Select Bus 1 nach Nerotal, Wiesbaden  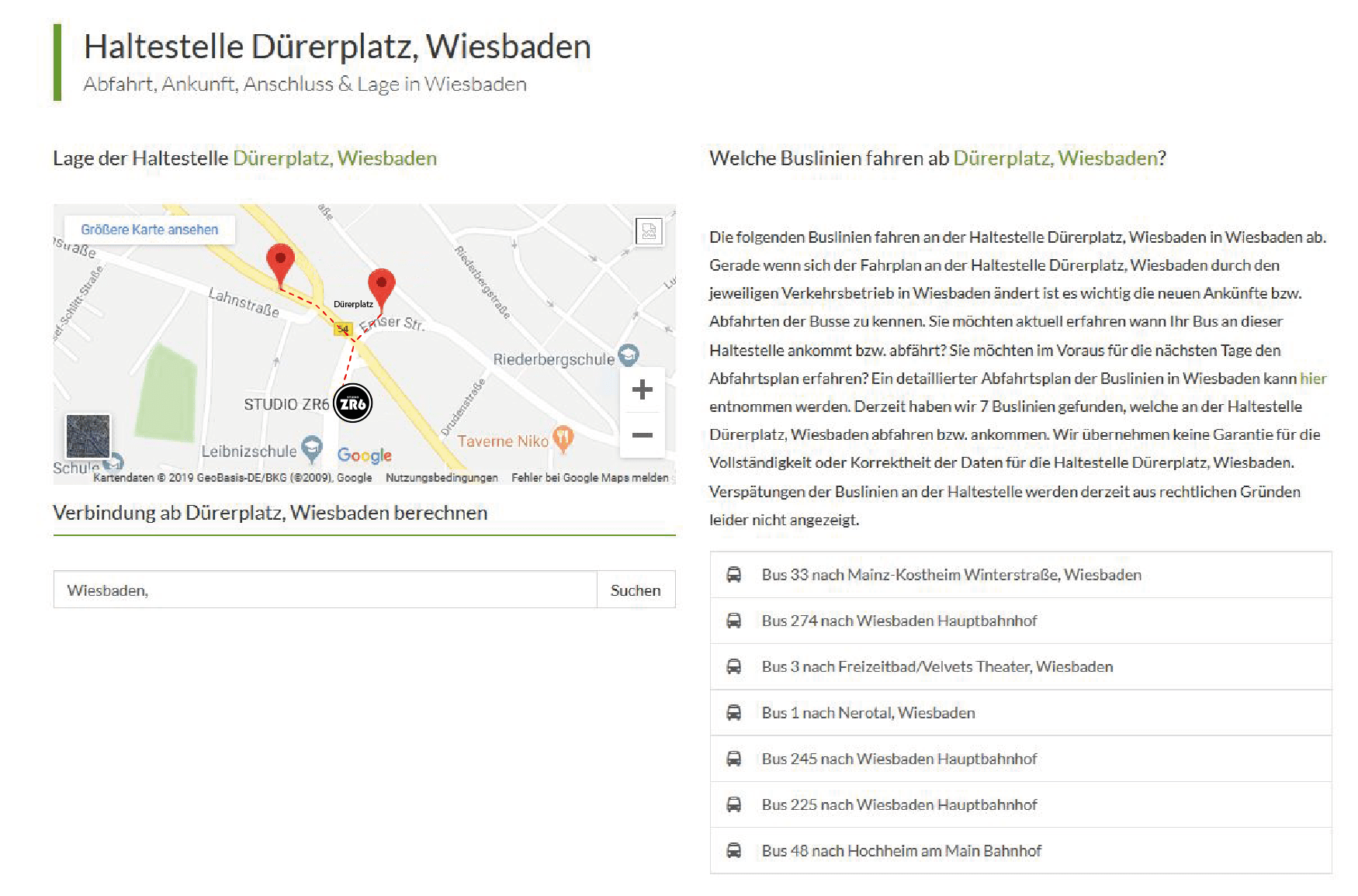(1020, 712)
